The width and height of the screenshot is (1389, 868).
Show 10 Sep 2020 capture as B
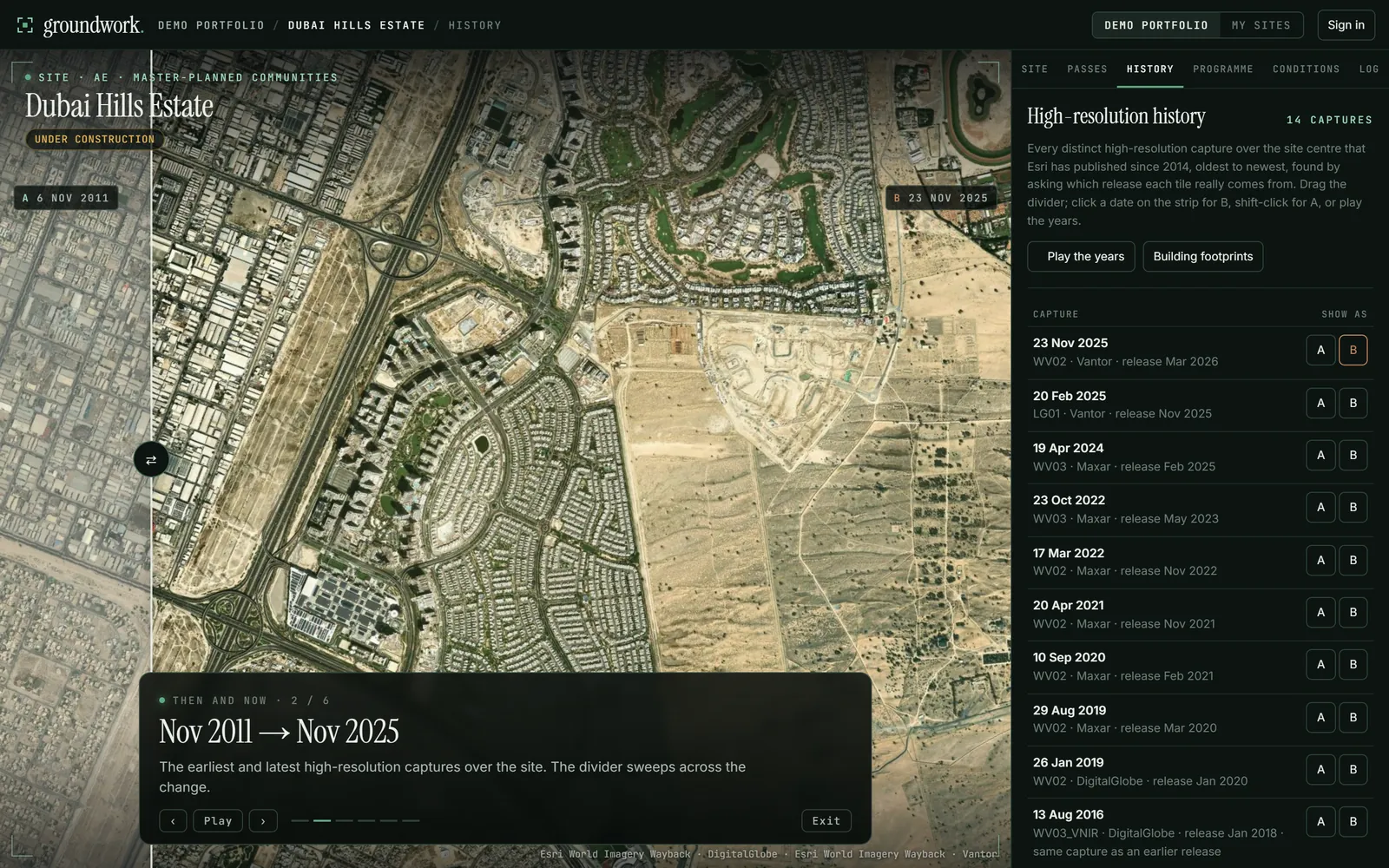[1353, 664]
